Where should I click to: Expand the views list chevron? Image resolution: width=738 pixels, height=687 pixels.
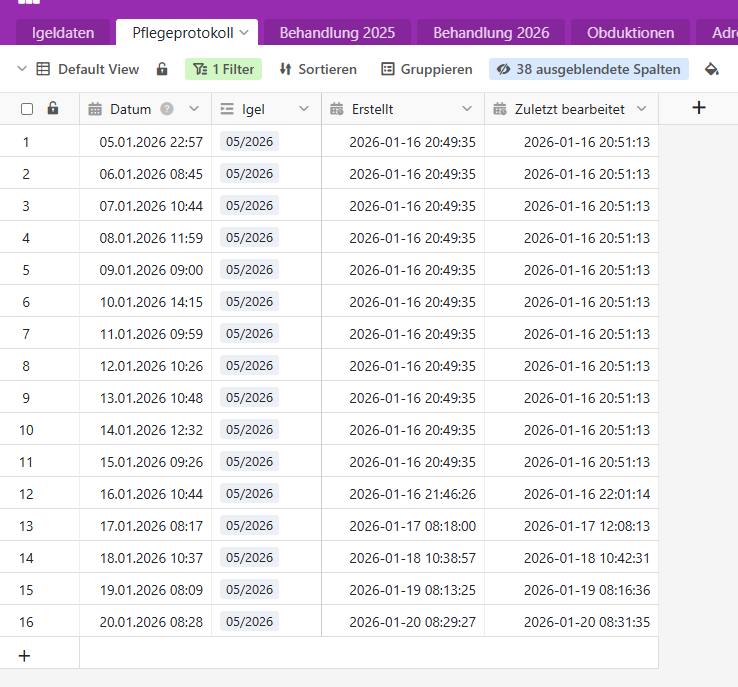tap(22, 69)
